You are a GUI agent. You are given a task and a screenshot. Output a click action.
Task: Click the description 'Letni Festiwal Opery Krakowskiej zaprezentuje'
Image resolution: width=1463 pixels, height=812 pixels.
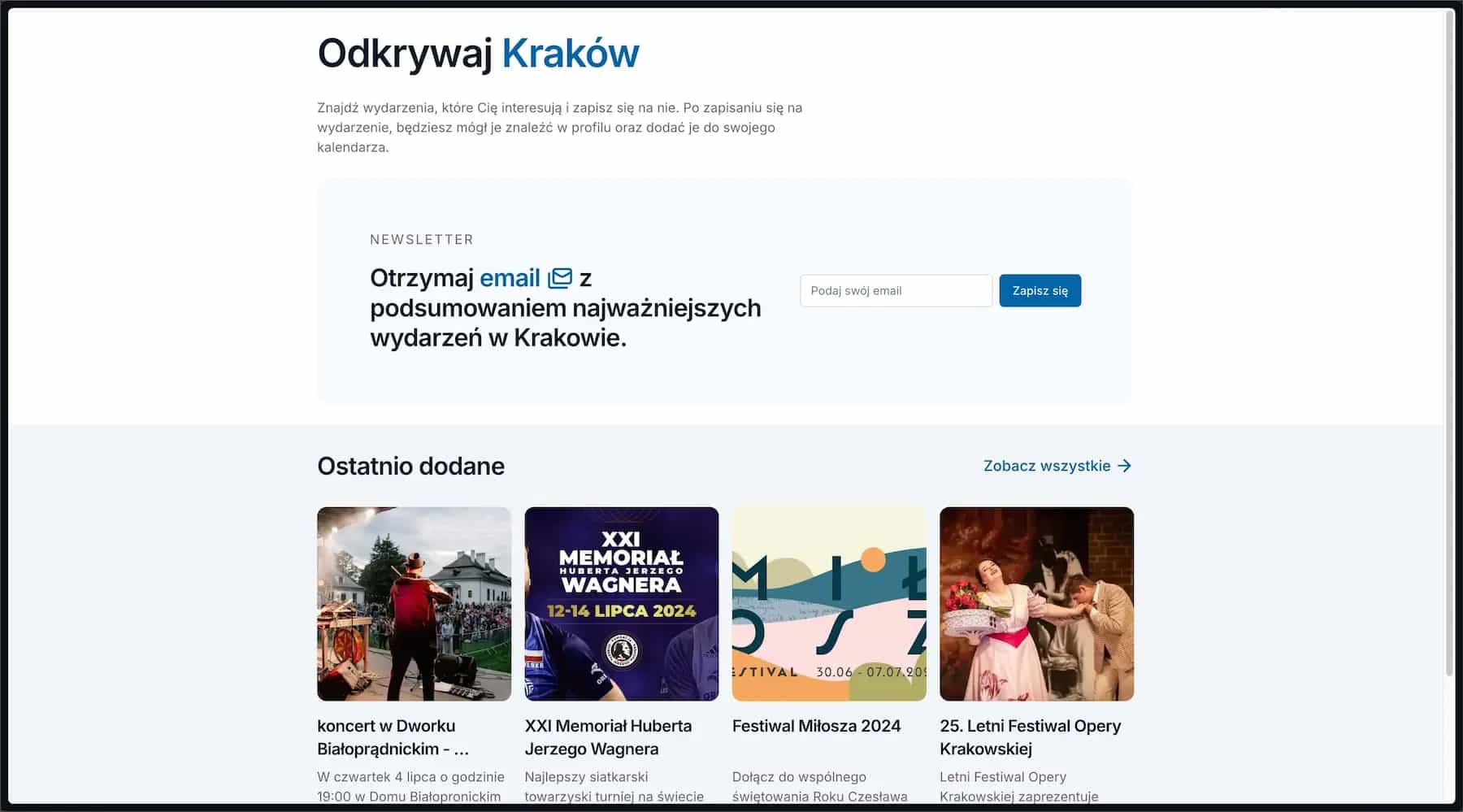coord(1018,787)
